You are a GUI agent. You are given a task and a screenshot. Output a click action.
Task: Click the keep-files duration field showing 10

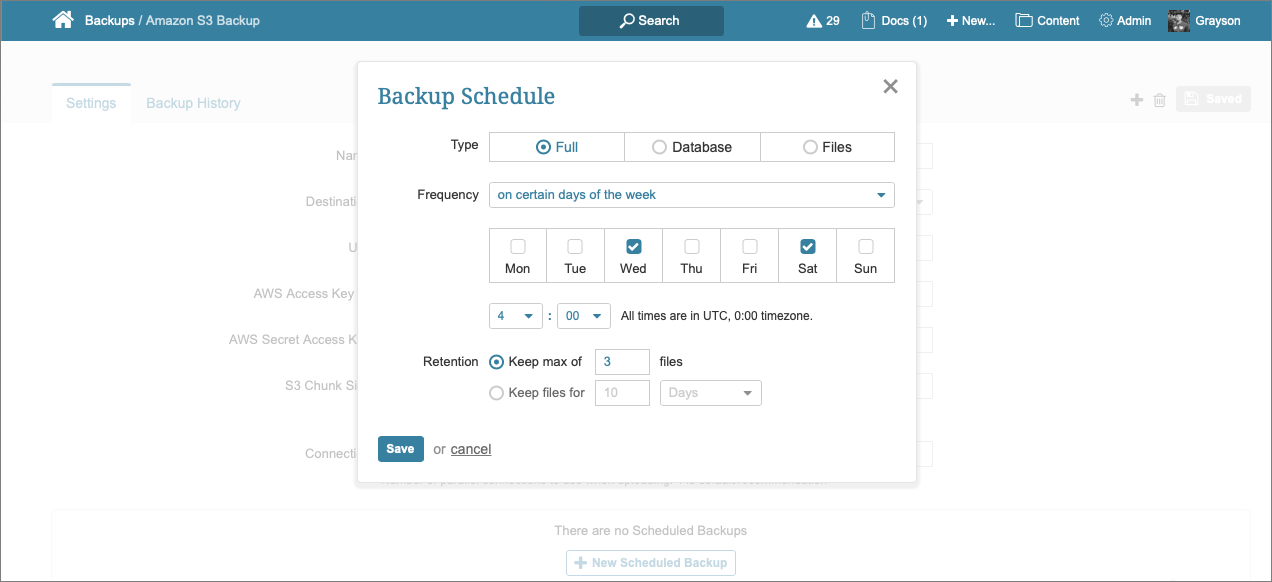(x=622, y=393)
